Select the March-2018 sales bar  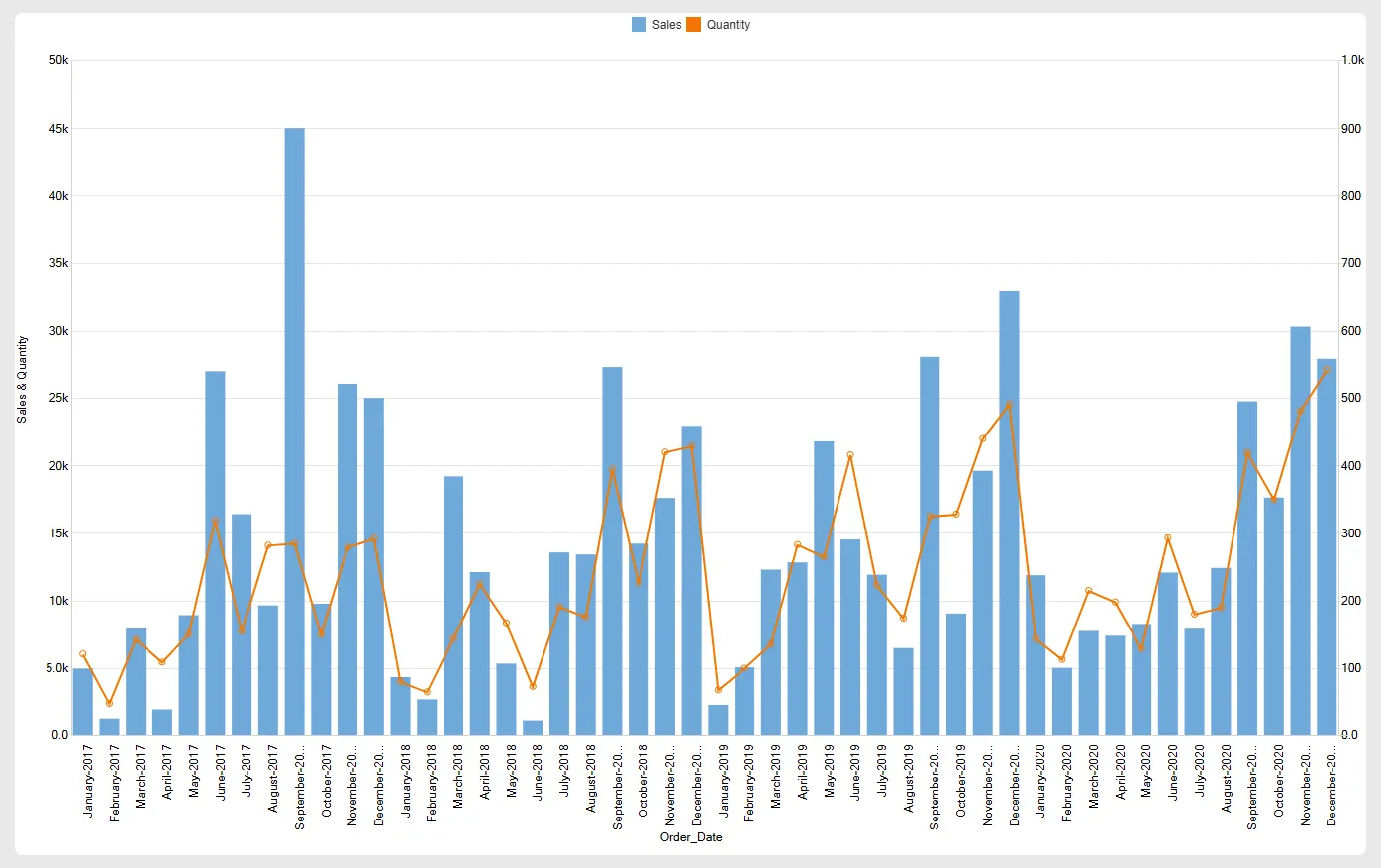tap(453, 606)
